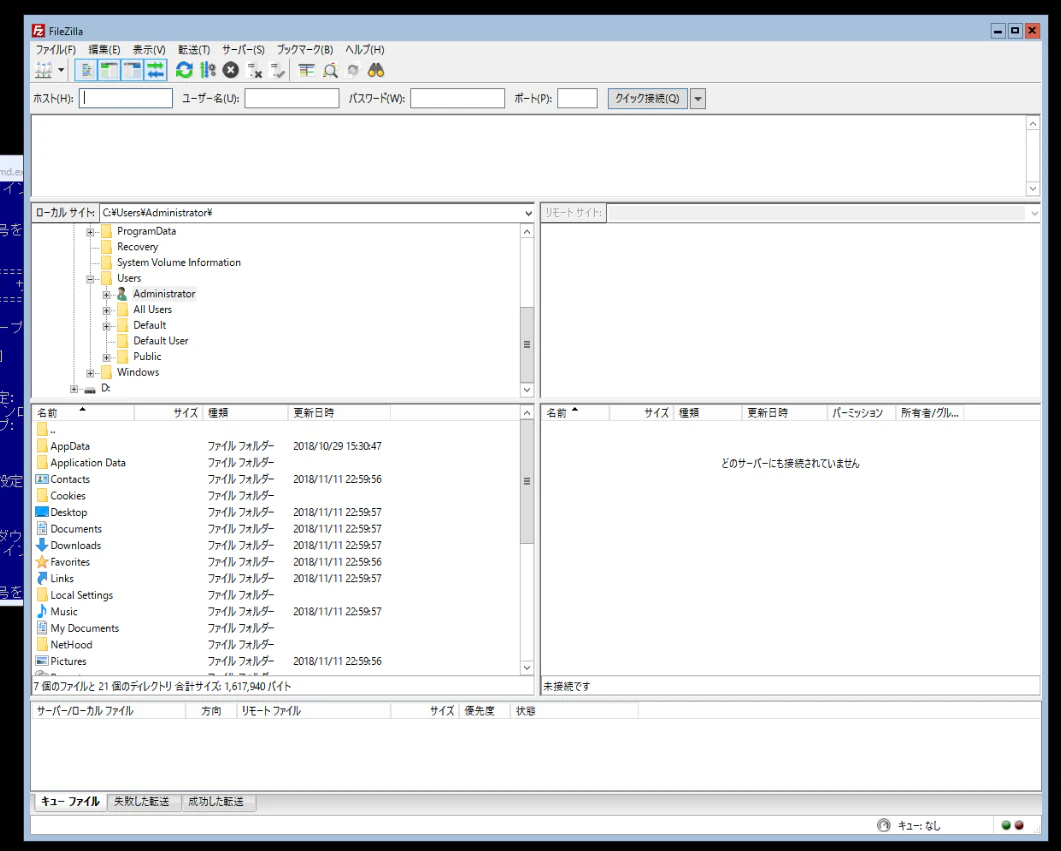Toggle the remote directory tree display
The height and width of the screenshot is (851, 1061).
tap(133, 70)
